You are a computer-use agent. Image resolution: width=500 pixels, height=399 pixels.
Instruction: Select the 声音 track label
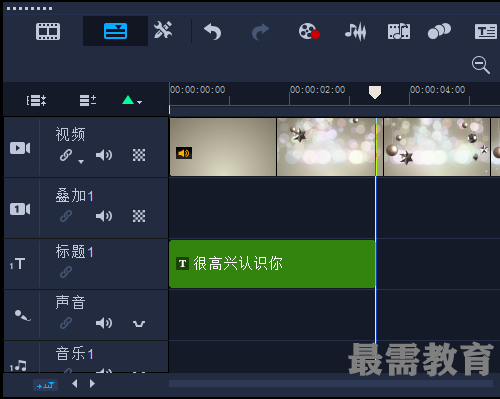coord(70,302)
